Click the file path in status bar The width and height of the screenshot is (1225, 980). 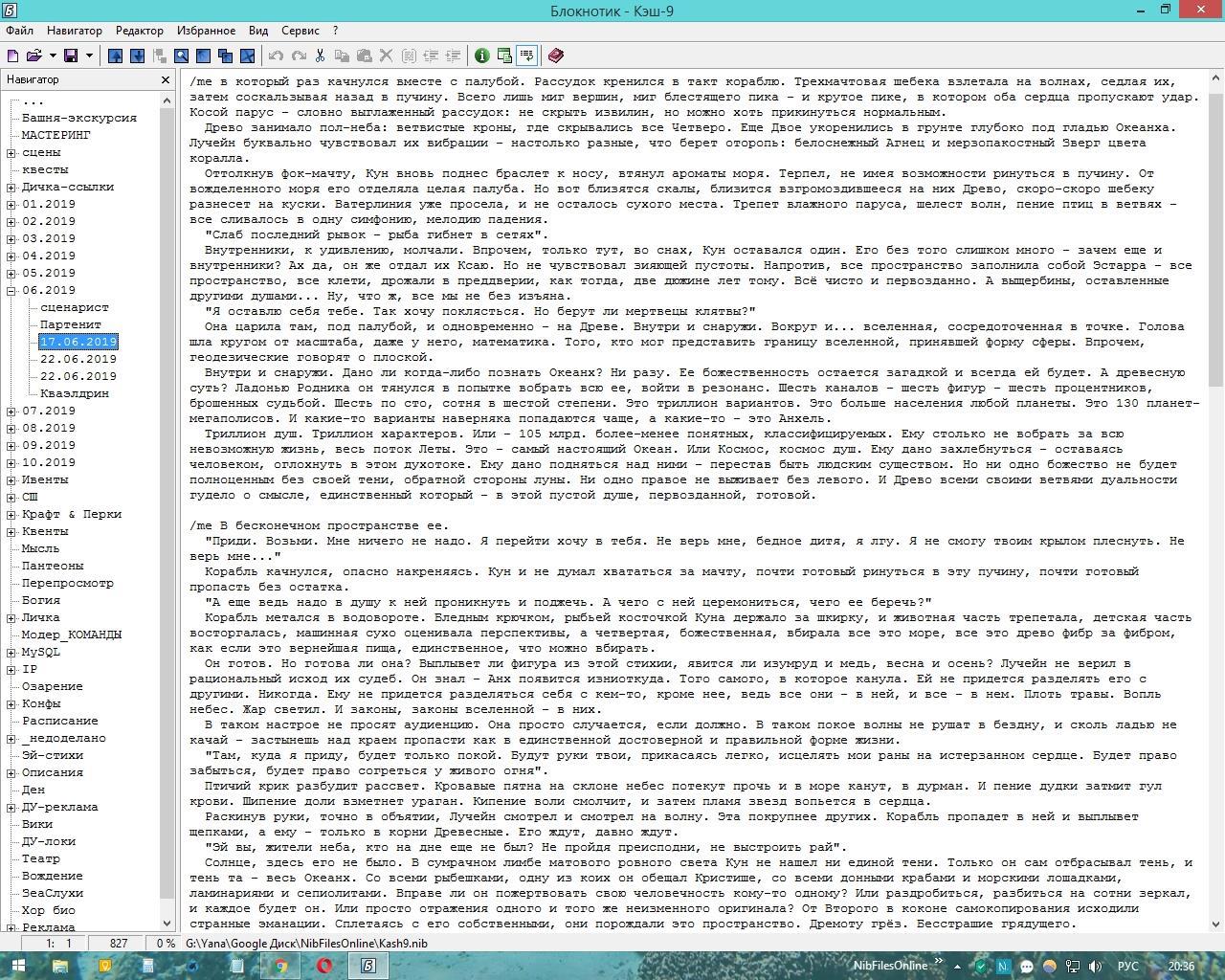pos(306,943)
